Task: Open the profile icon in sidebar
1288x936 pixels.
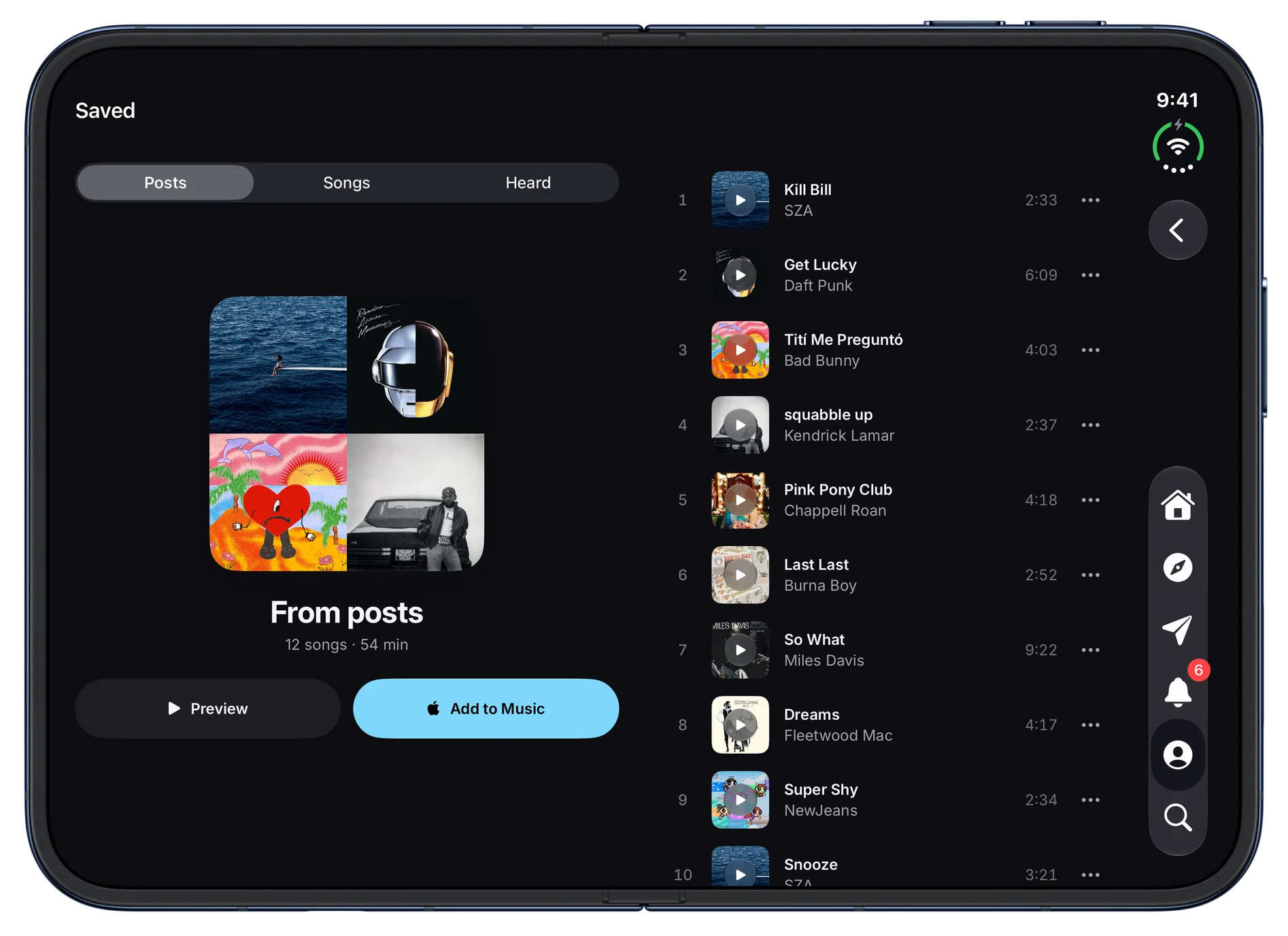Action: click(x=1177, y=754)
